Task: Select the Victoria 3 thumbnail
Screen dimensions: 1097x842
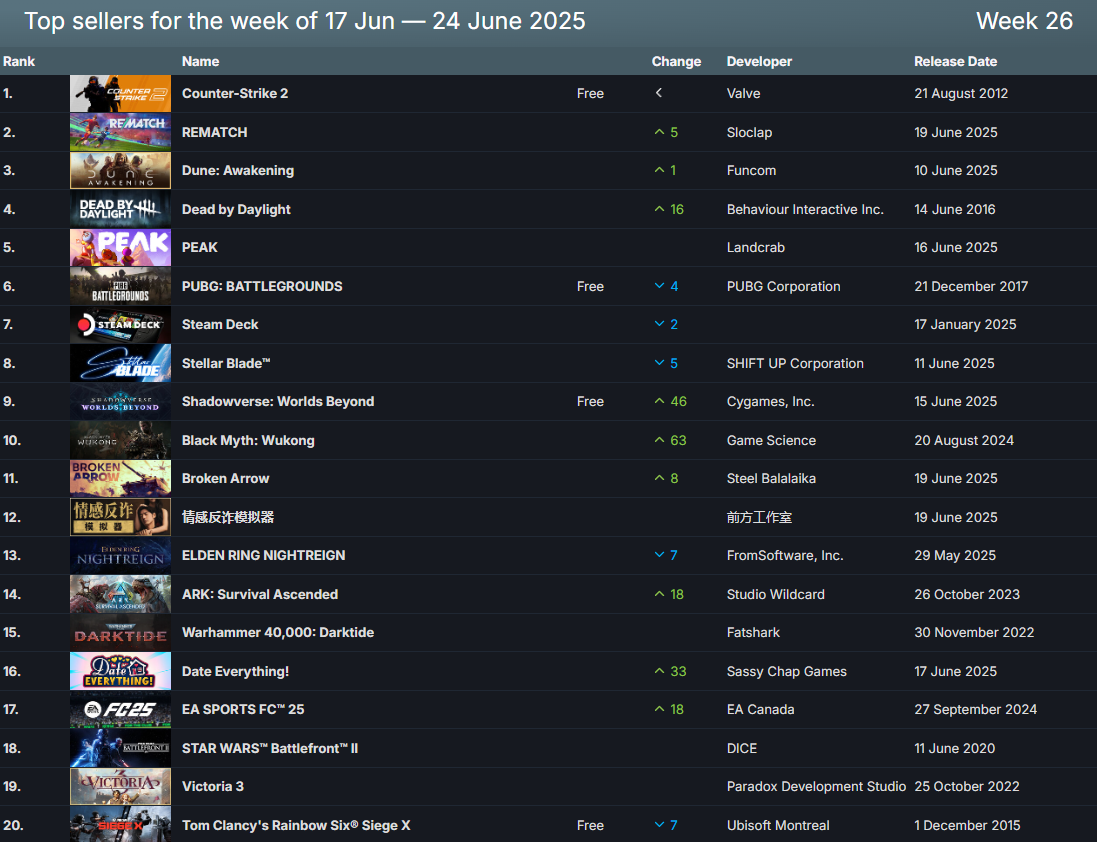Action: pyautogui.click(x=120, y=787)
